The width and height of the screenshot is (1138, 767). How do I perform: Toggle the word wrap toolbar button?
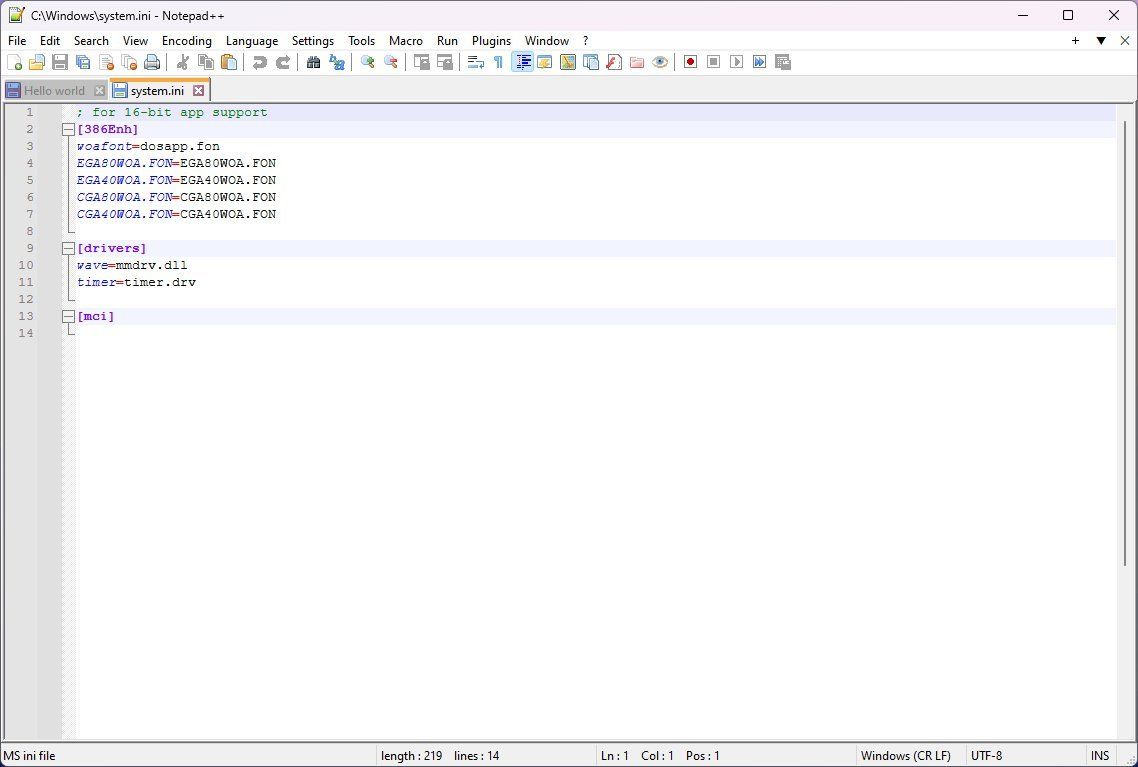475,62
